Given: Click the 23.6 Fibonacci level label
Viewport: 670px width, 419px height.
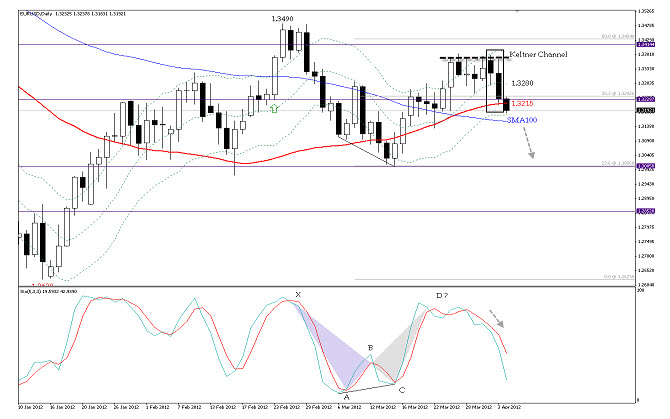Looking at the screenshot, I should click(617, 163).
